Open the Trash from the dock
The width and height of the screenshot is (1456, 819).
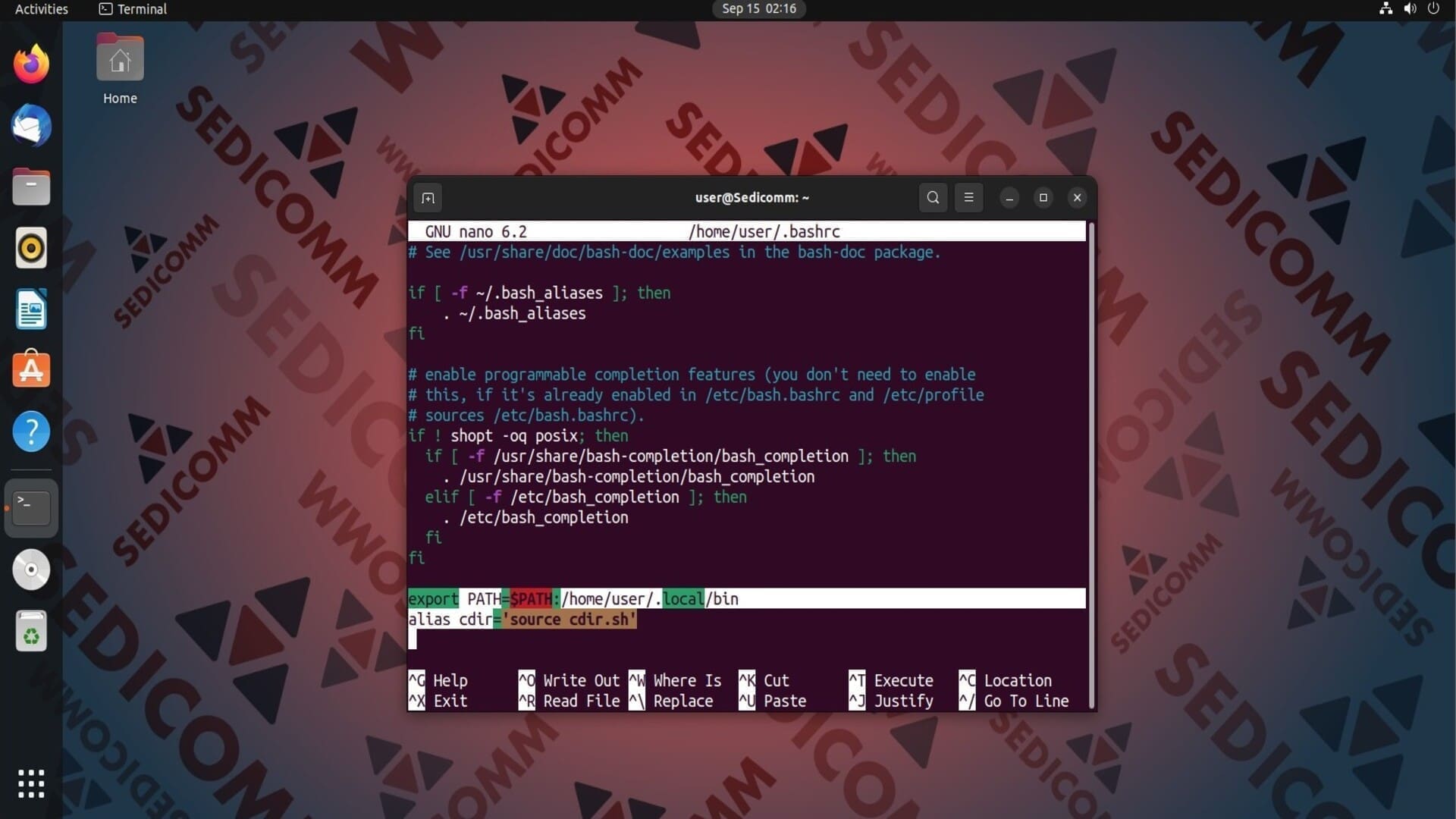[31, 631]
